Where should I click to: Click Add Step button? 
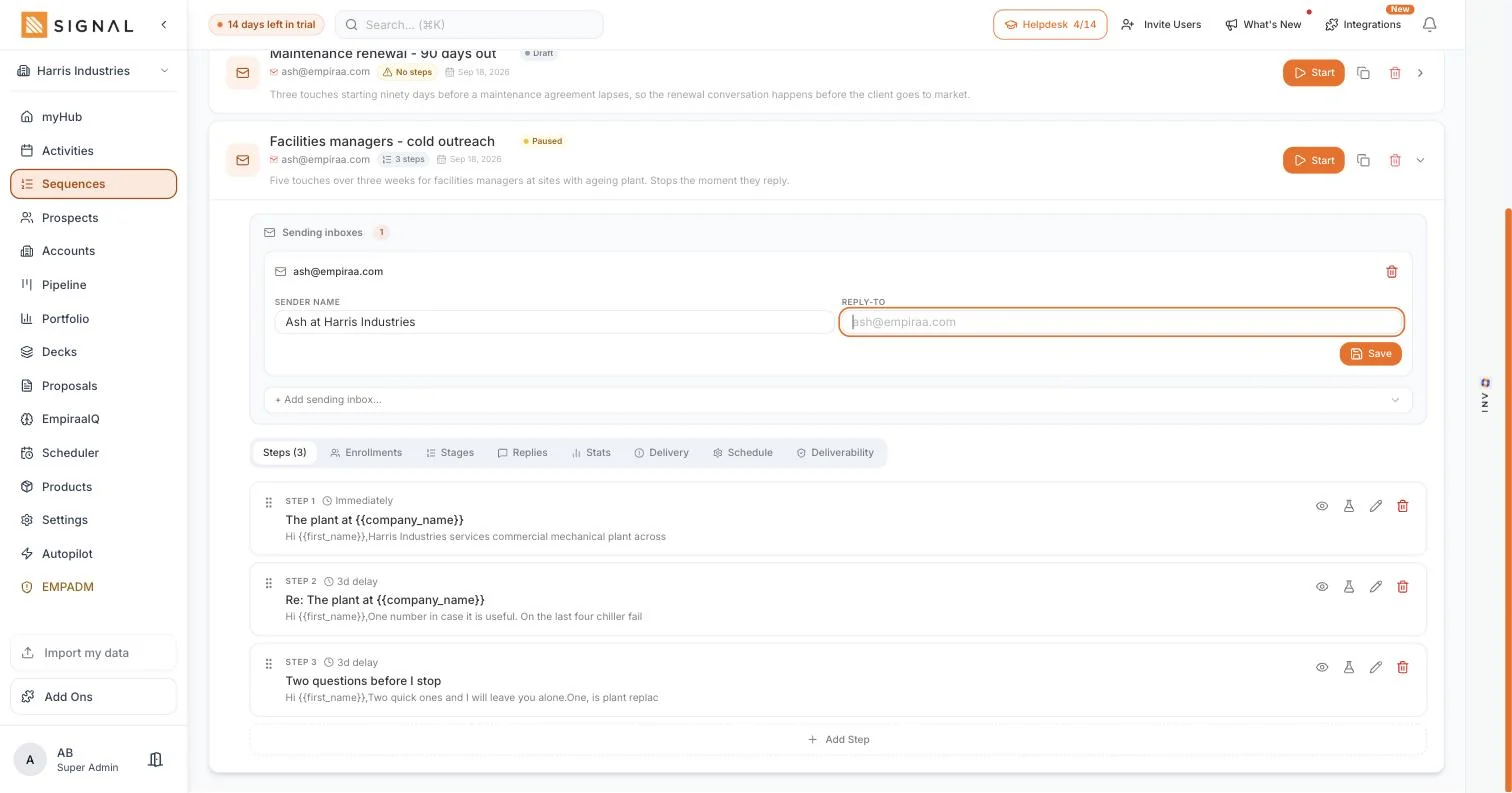coord(838,740)
